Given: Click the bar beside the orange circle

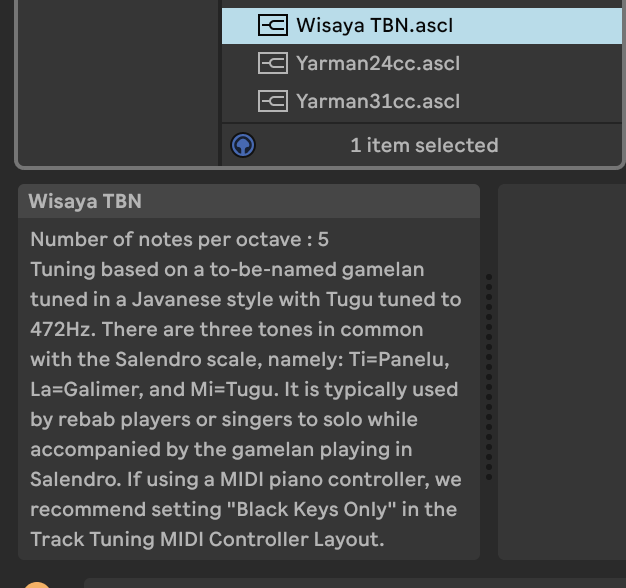Looking at the screenshot, I should click(350, 582).
